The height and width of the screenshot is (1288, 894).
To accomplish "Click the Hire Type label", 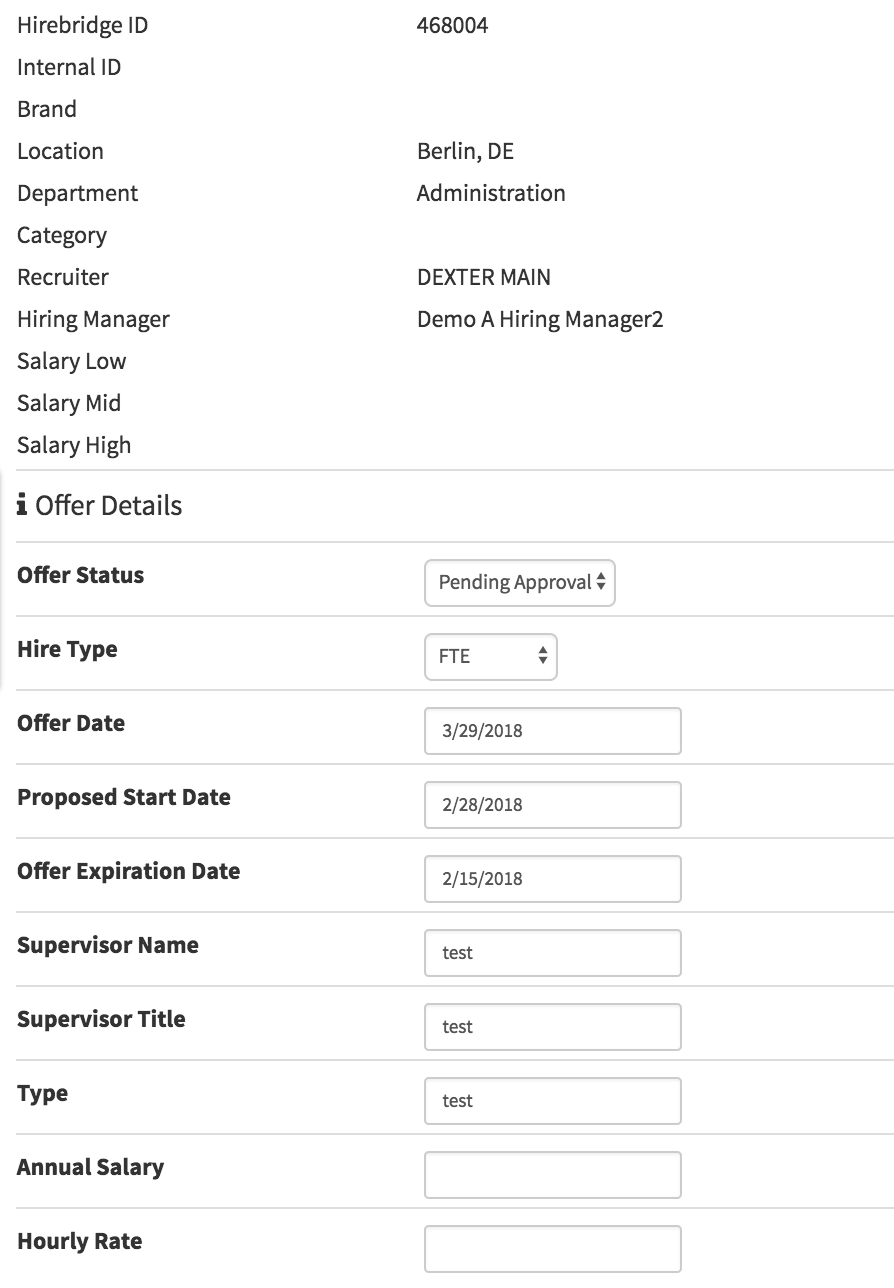I will coord(67,650).
